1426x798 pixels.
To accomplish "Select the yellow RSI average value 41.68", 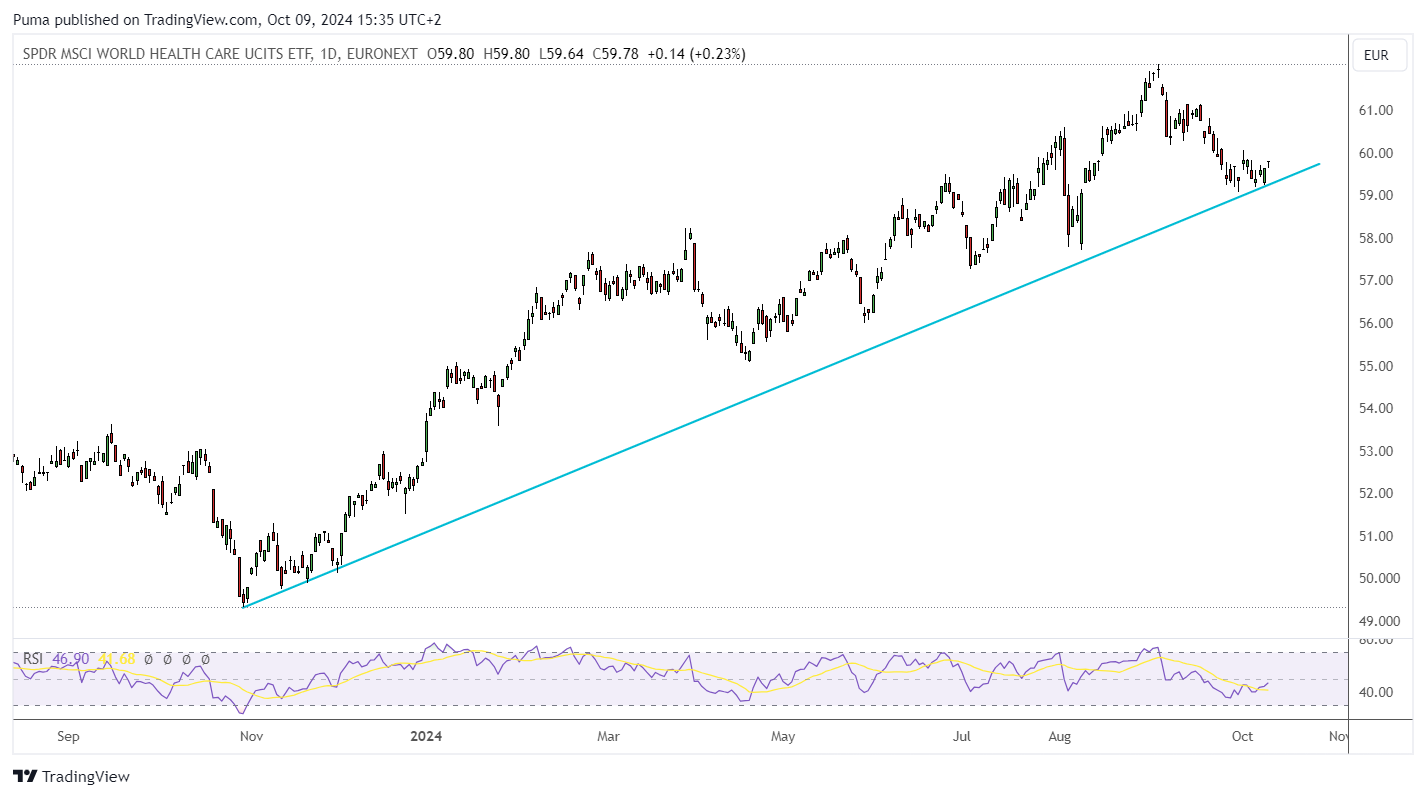I will pyautogui.click(x=117, y=659).
